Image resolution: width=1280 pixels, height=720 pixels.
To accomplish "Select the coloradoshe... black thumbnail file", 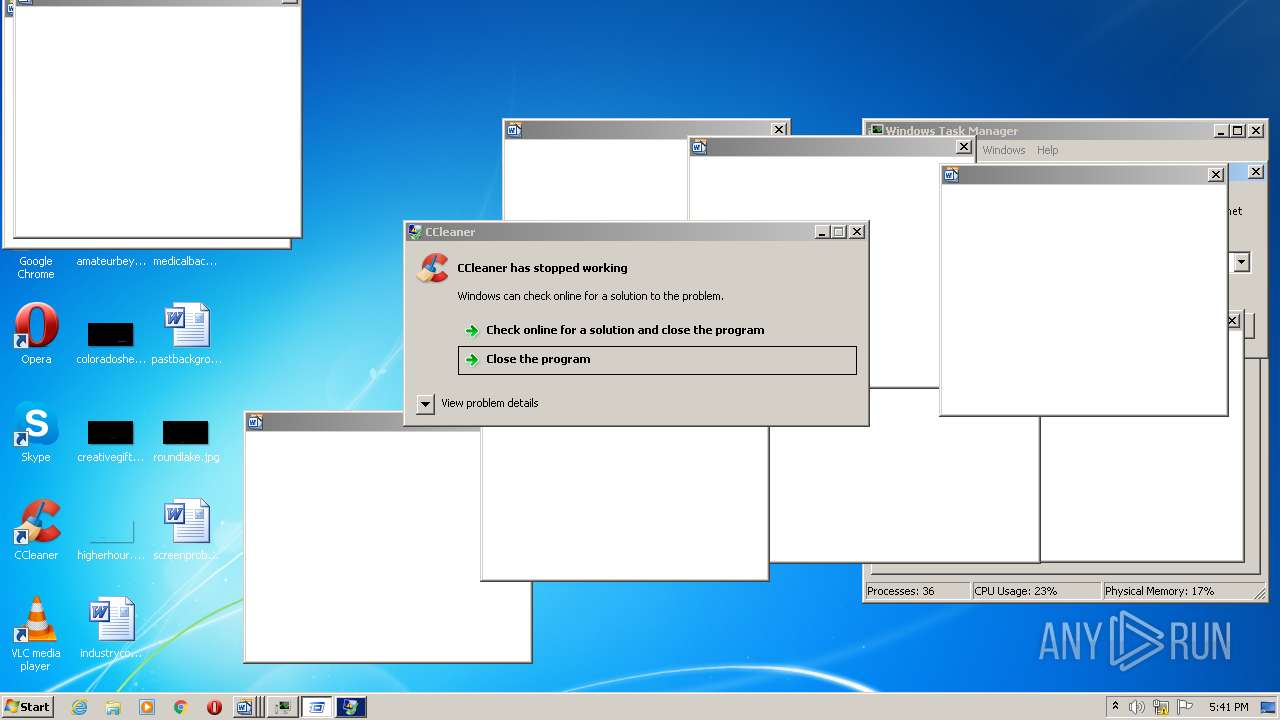I will pyautogui.click(x=111, y=333).
